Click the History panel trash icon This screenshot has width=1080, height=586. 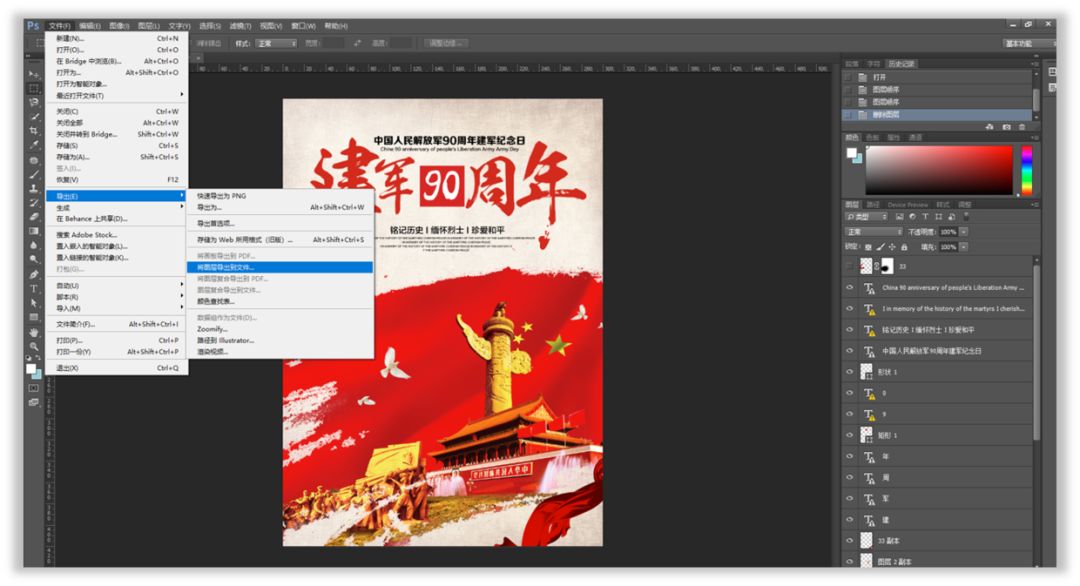click(x=1022, y=127)
